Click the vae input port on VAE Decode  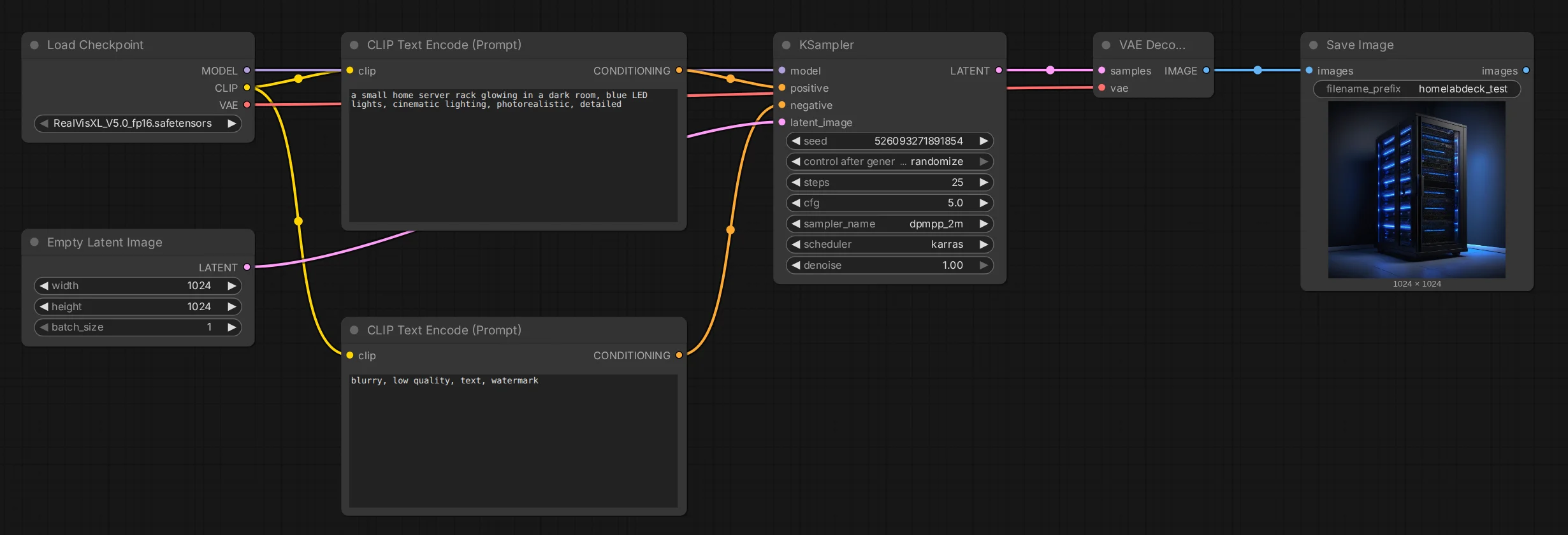point(1102,88)
